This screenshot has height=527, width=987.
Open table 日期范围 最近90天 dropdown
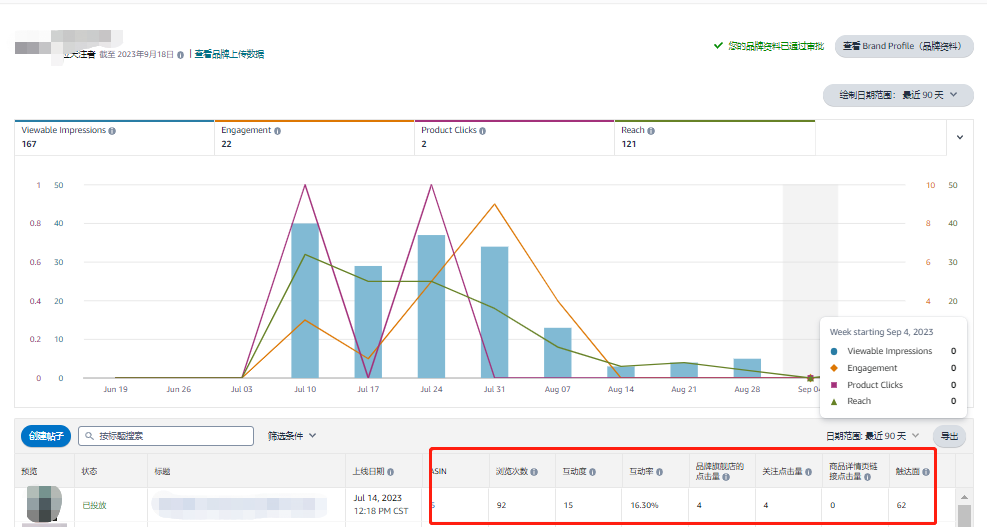[872, 436]
